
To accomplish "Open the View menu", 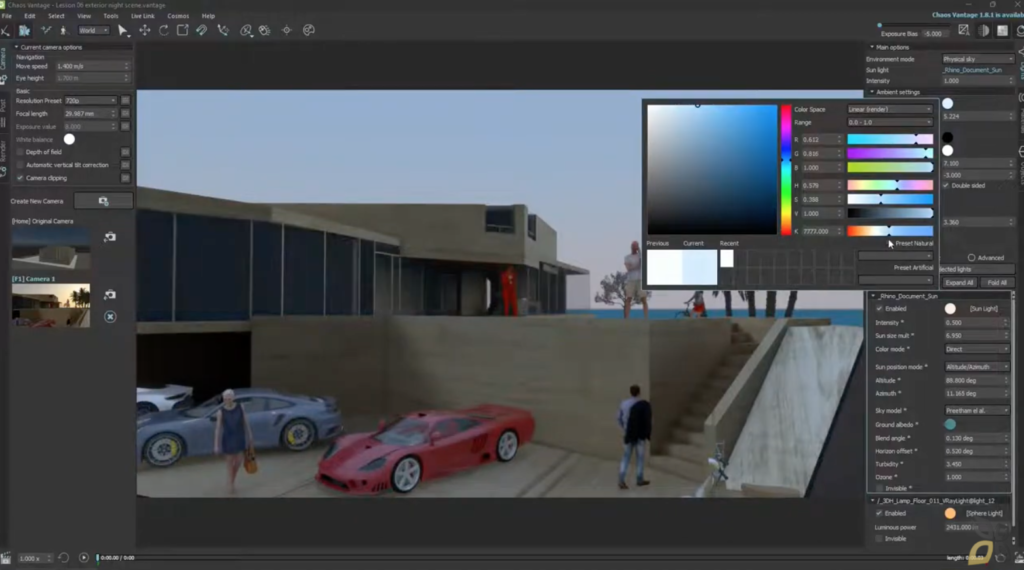I will [x=84, y=16].
